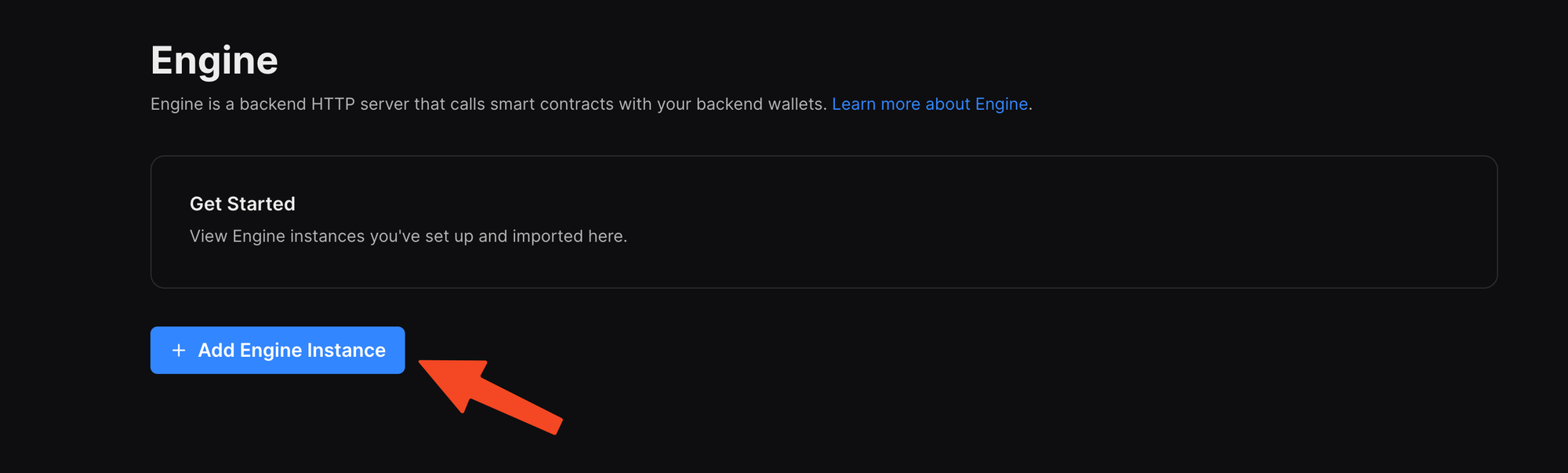Follow the Learn more about Engine hyperlink

[930, 104]
